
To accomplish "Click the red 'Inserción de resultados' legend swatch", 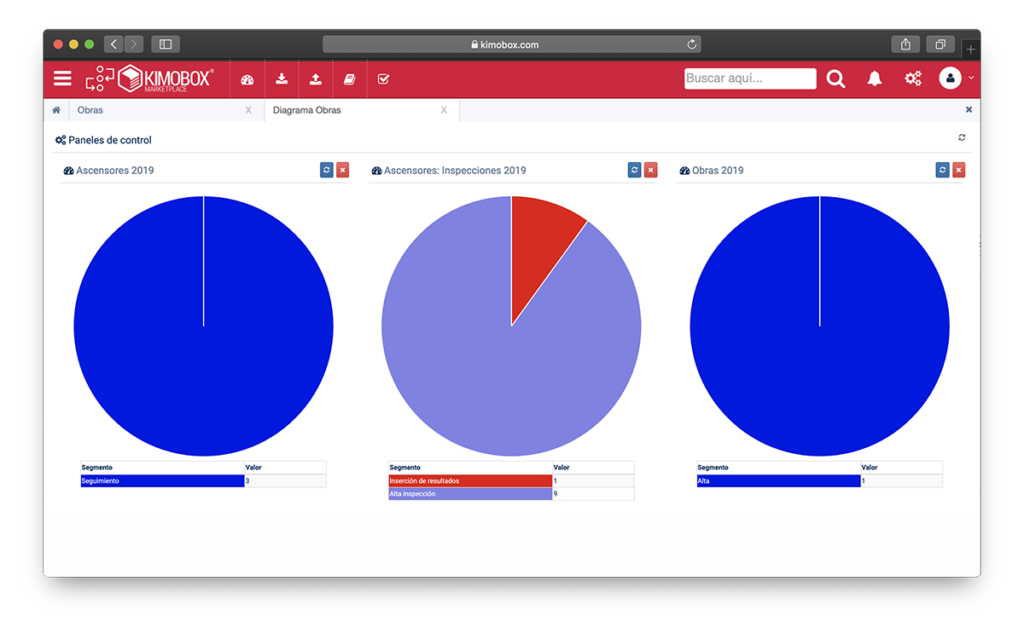I will coord(470,481).
